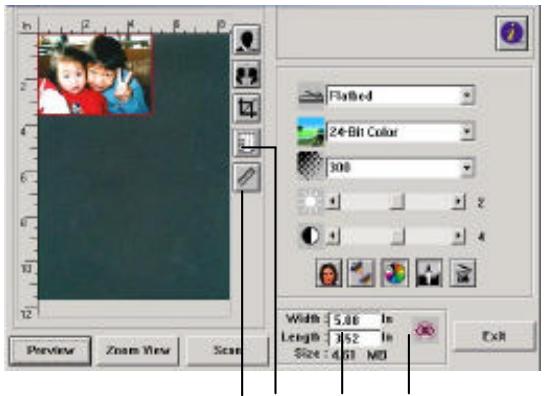
Task: Click the Scan button
Action: tap(228, 350)
